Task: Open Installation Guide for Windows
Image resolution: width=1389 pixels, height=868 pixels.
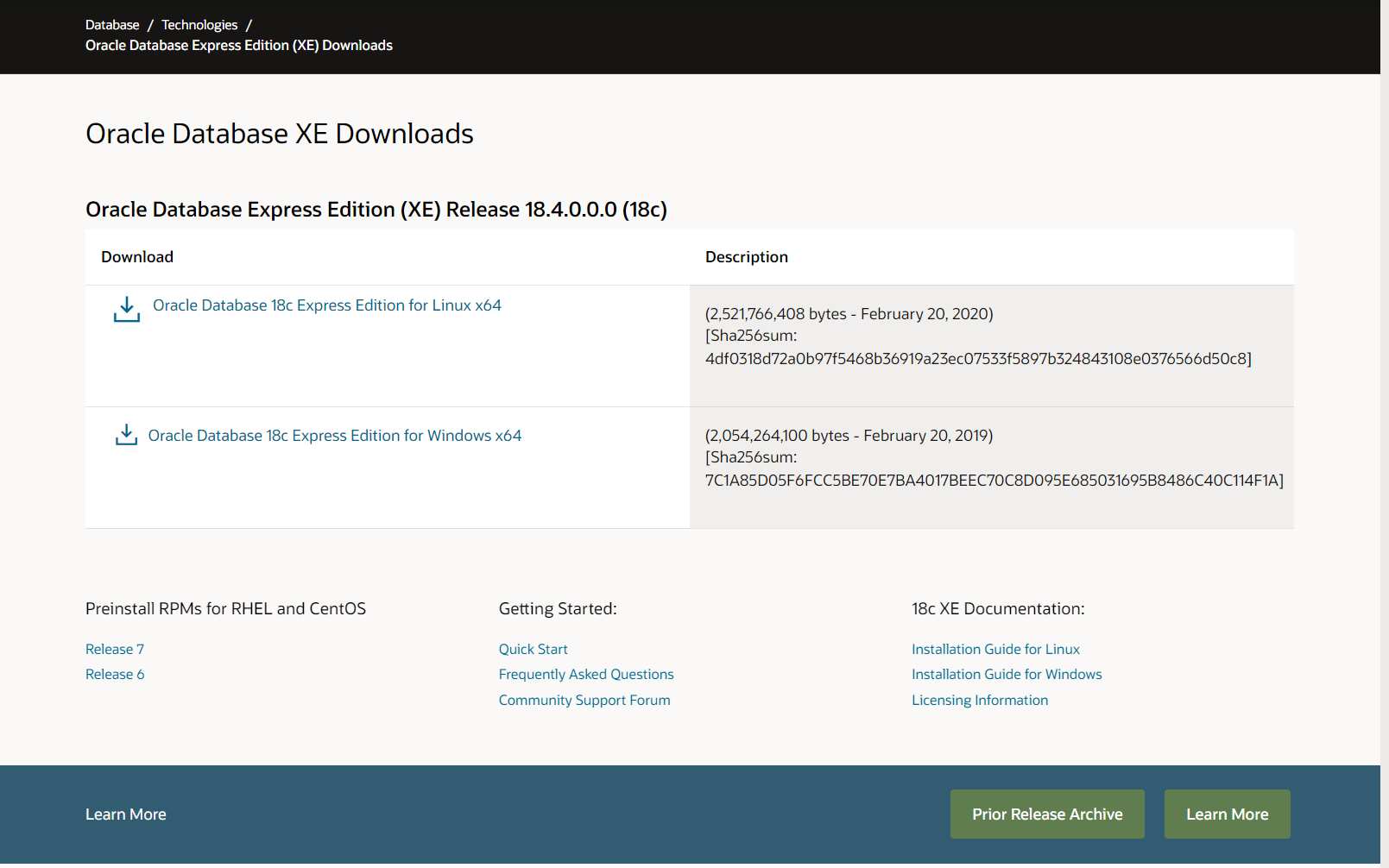Action: point(1007,674)
